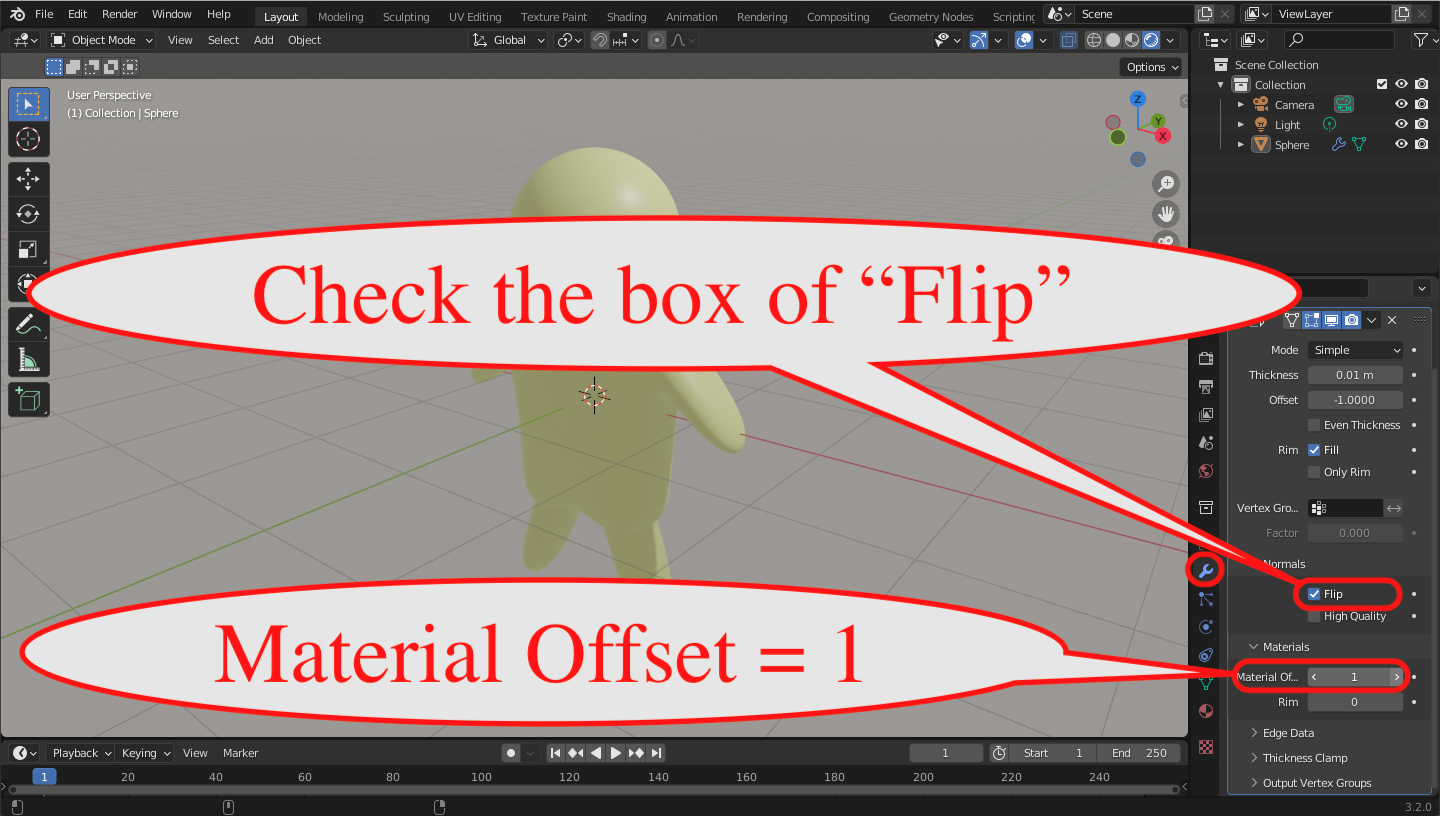The width and height of the screenshot is (1440, 816).
Task: Expand the Thickness Clamp panel
Action: [1304, 758]
